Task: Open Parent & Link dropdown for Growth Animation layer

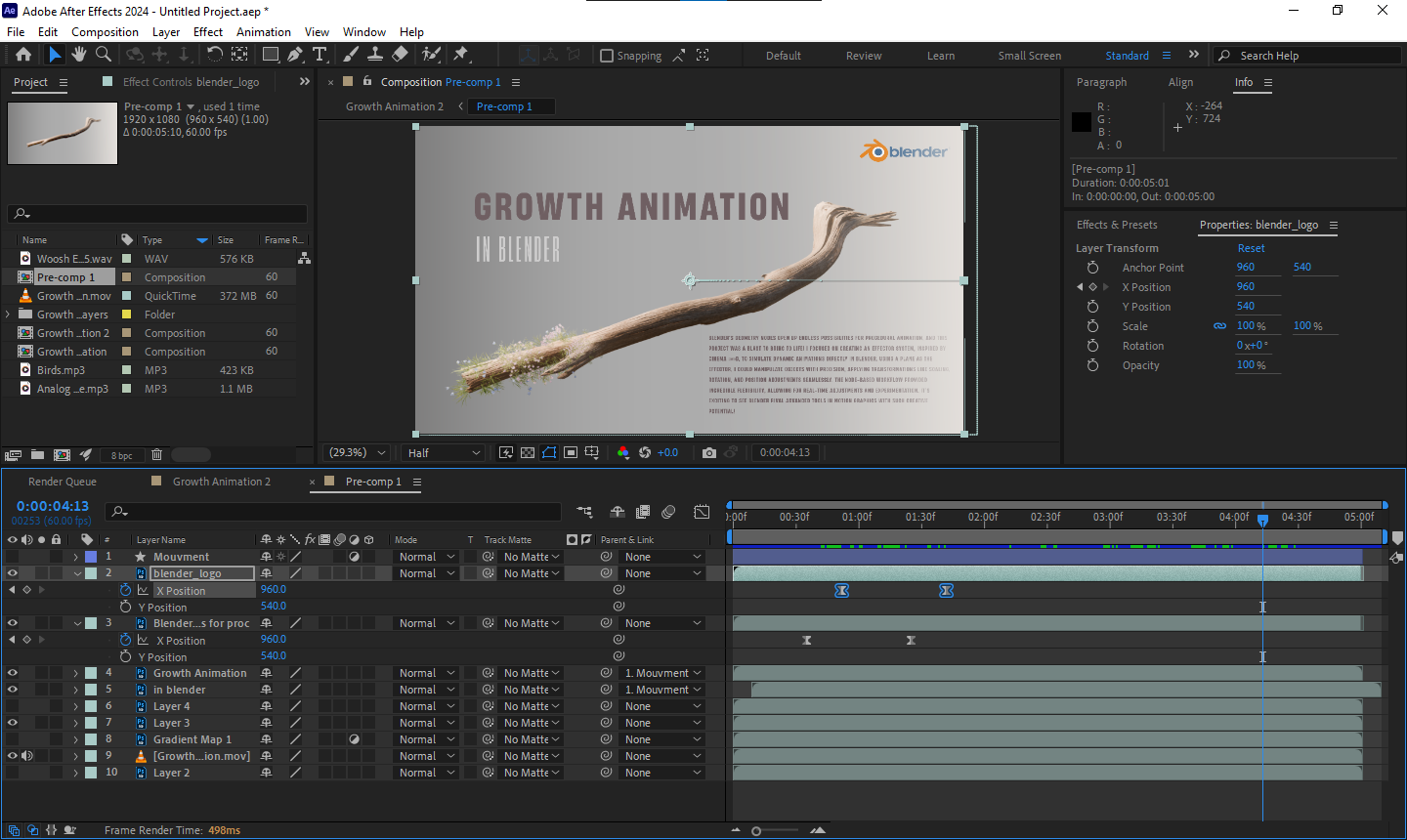Action: [x=662, y=673]
